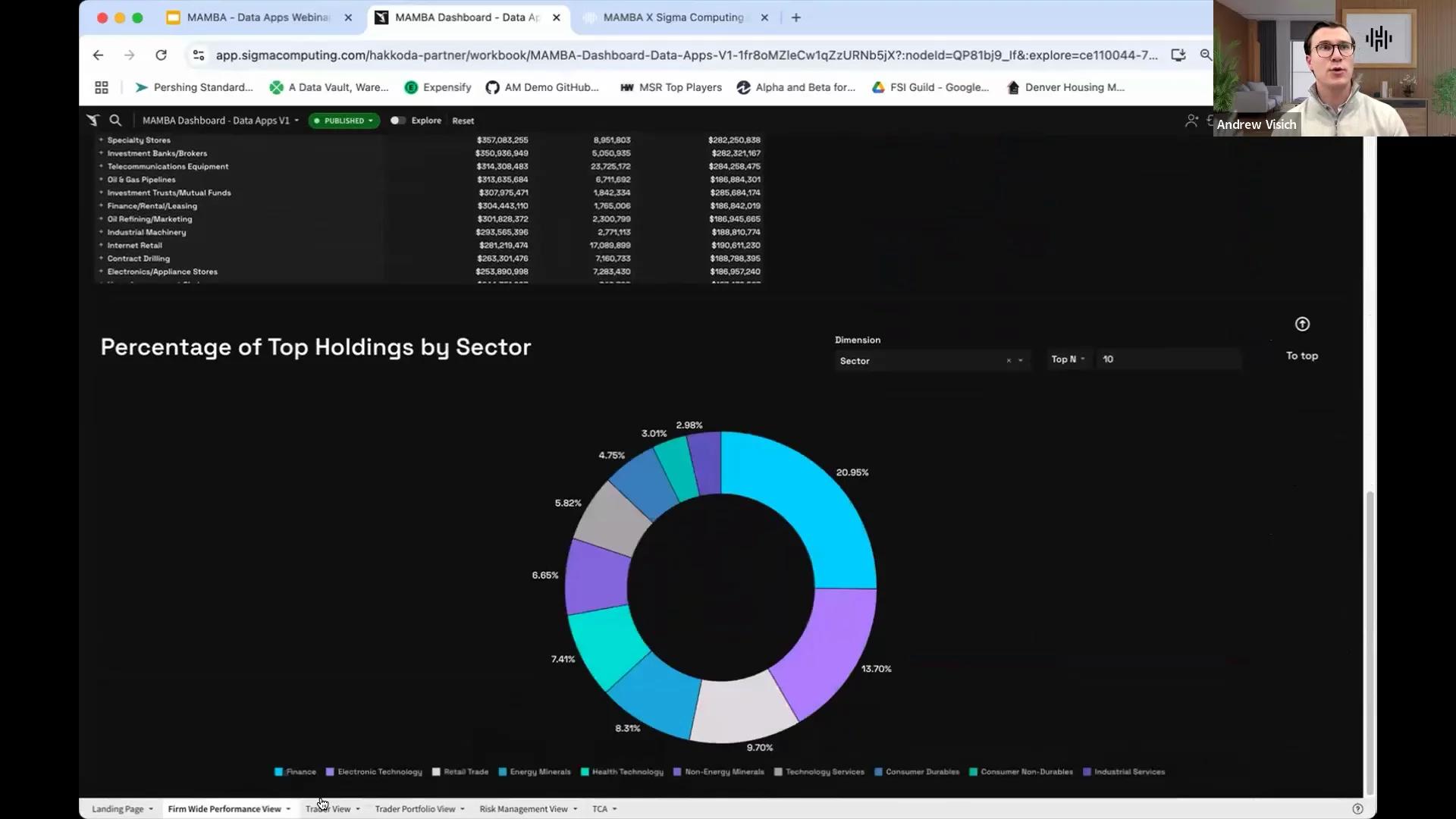Screen dimensions: 1456x819
Task: Click the Sigma logo home icon
Action: tap(93, 120)
